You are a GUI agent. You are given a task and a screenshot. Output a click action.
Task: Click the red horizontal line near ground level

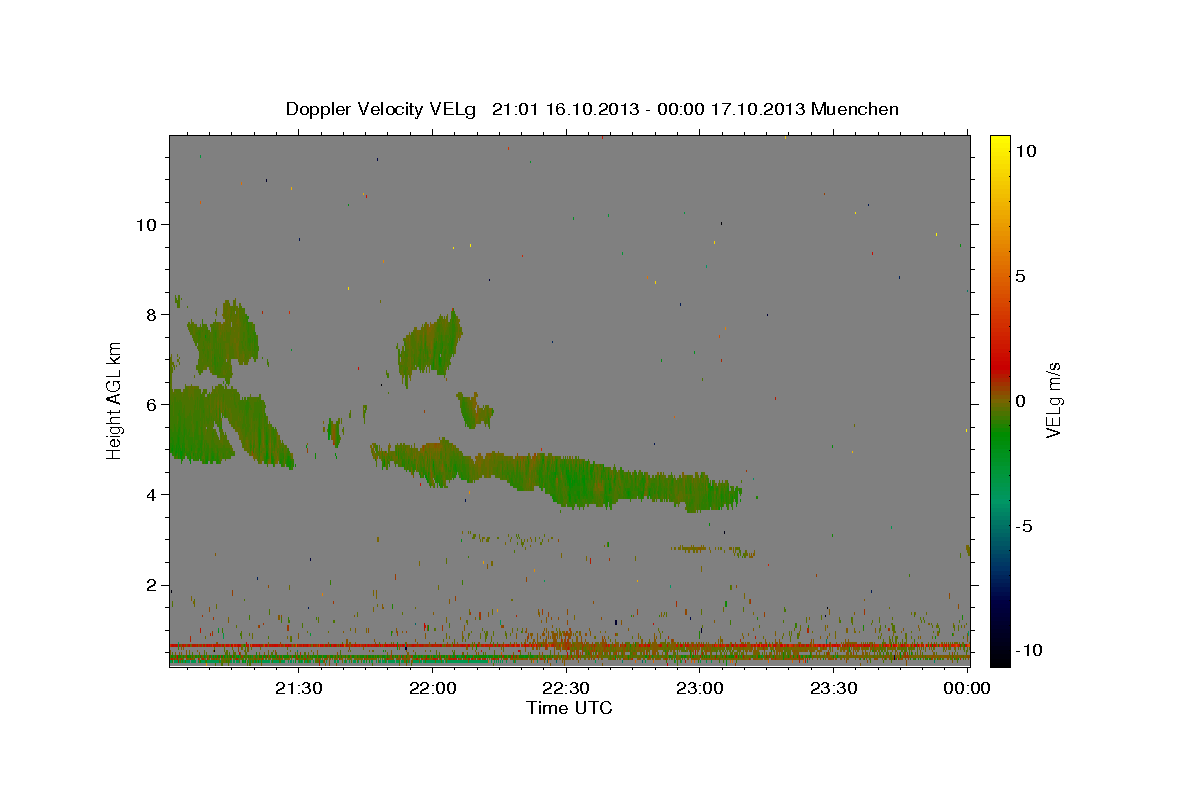pos(569,646)
